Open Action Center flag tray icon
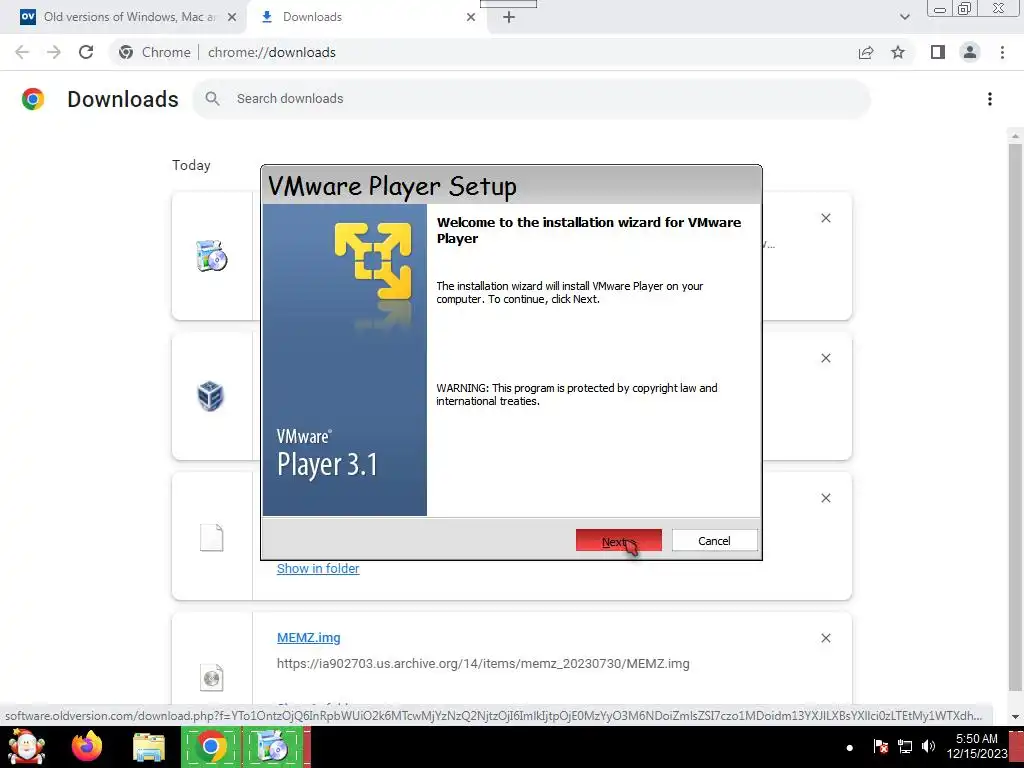This screenshot has height=768, width=1024. tap(880, 746)
